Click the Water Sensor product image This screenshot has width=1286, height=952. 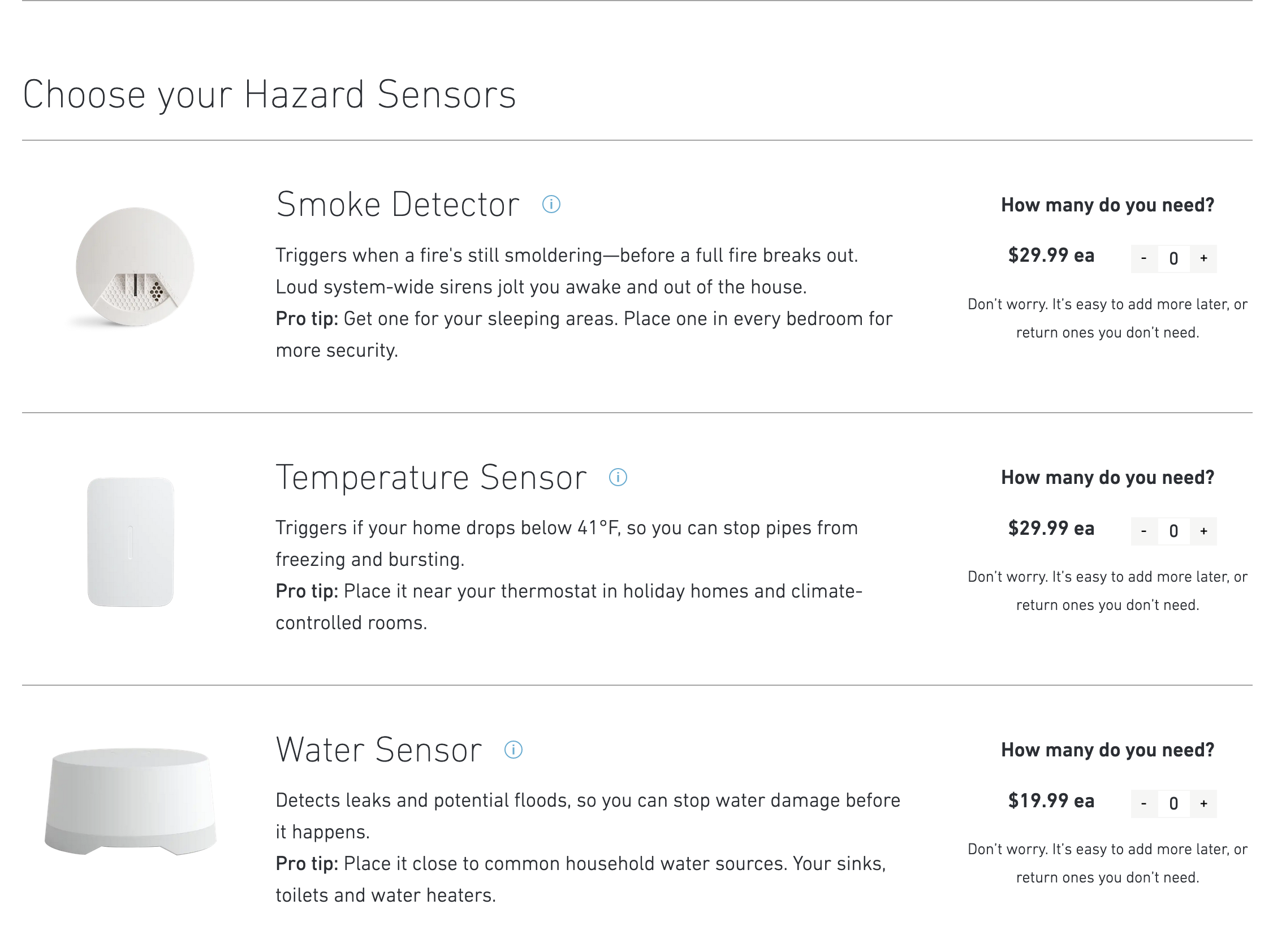click(131, 802)
